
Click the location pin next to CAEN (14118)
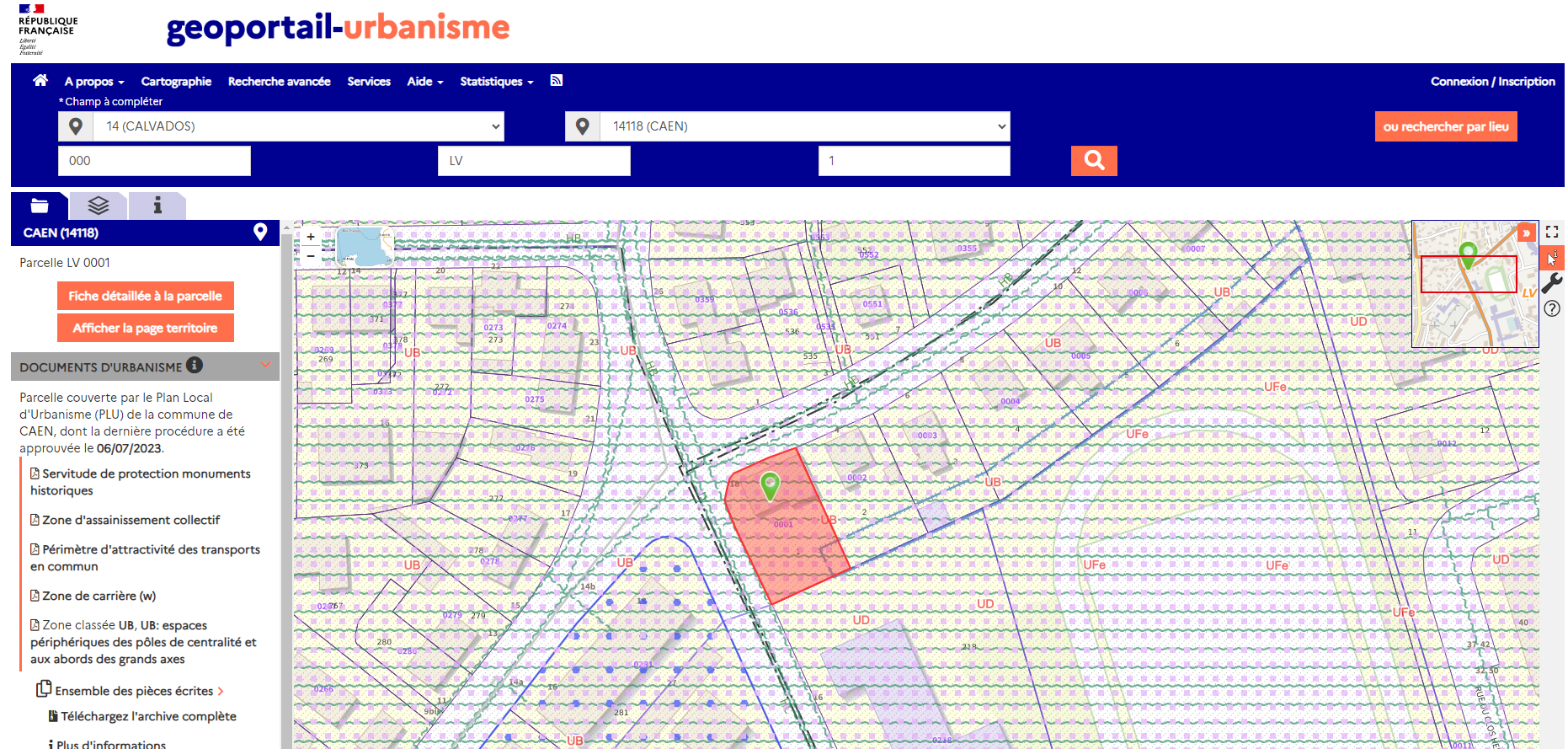(260, 233)
